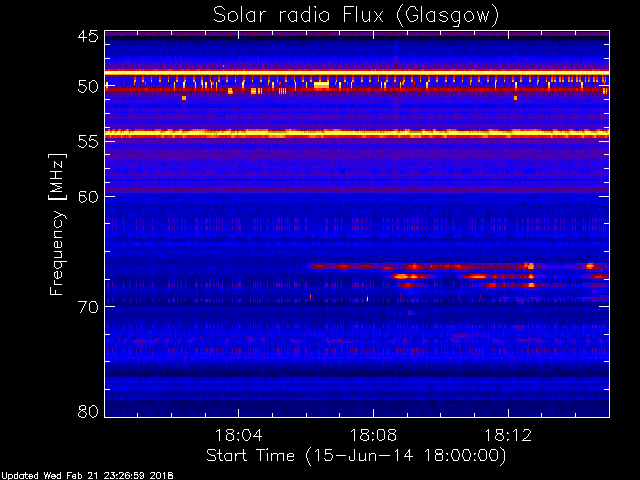Click the 18:04 time label

(238, 435)
